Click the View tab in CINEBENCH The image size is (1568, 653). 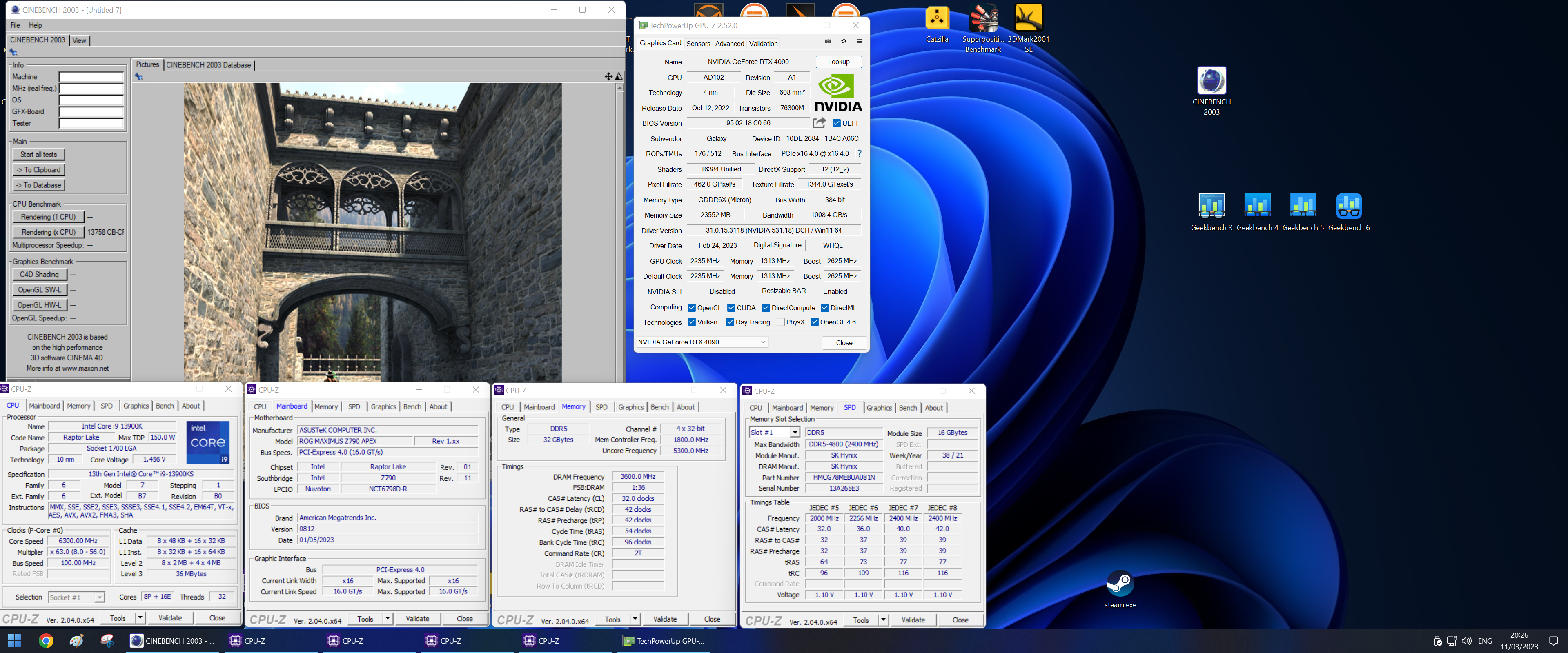click(x=80, y=40)
